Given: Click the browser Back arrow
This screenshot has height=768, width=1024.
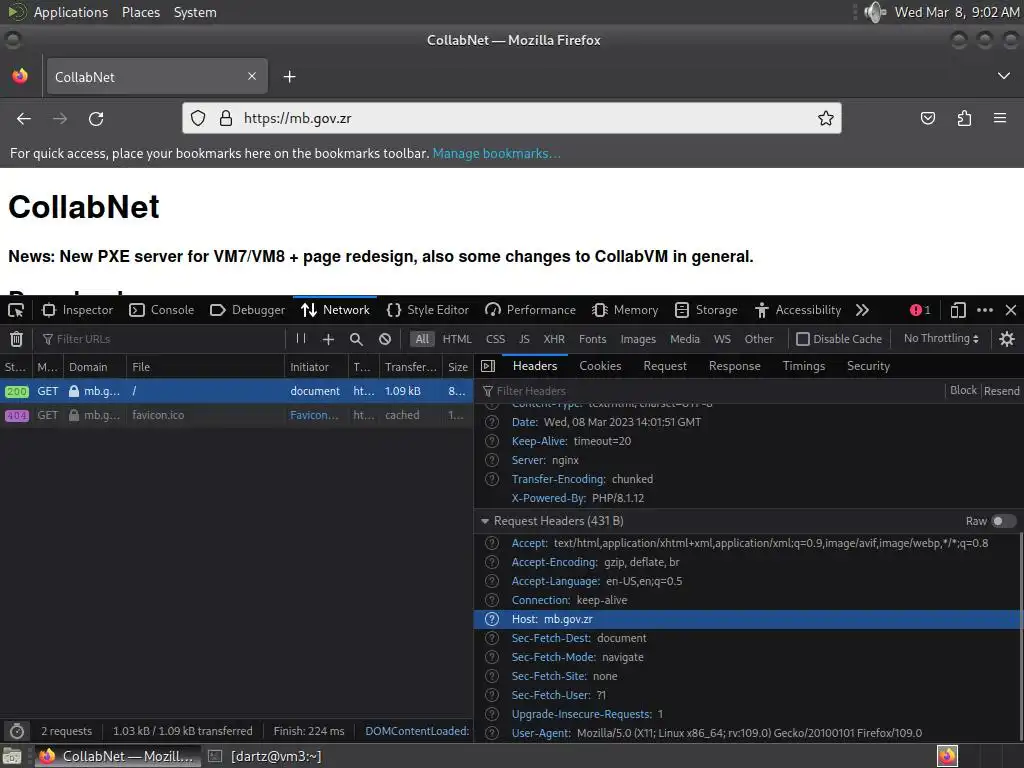Looking at the screenshot, I should [x=24, y=118].
